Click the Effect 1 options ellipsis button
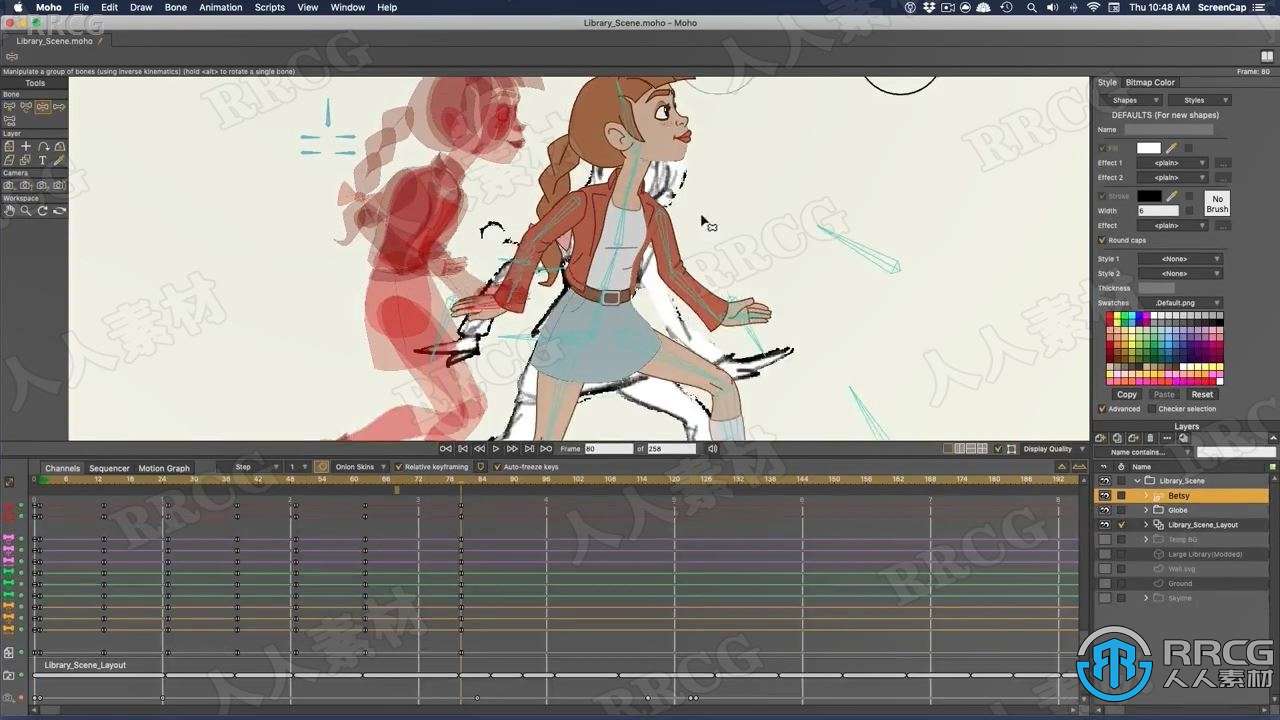The height and width of the screenshot is (720, 1280). [x=1223, y=163]
